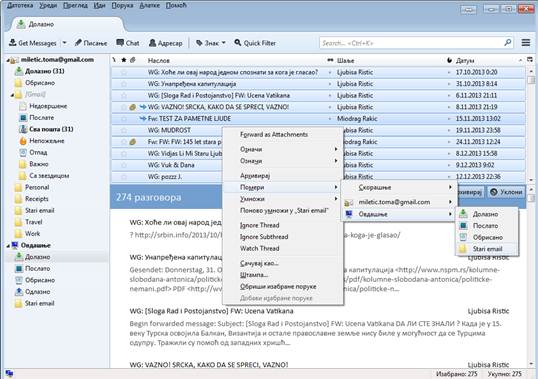Image resolution: width=538 pixels, height=379 pixels.
Task: Open Chat from the toolbar
Action: [128, 43]
